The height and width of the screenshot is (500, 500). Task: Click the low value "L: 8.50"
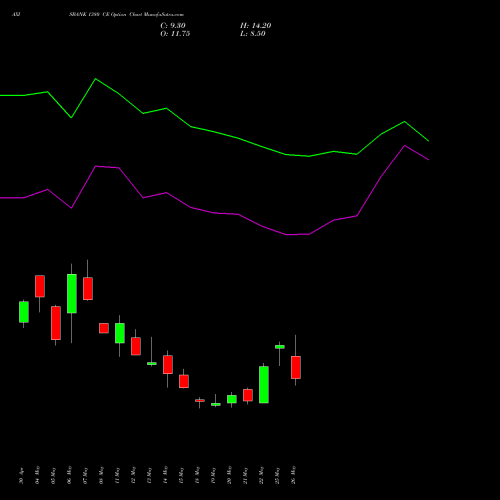pos(253,34)
